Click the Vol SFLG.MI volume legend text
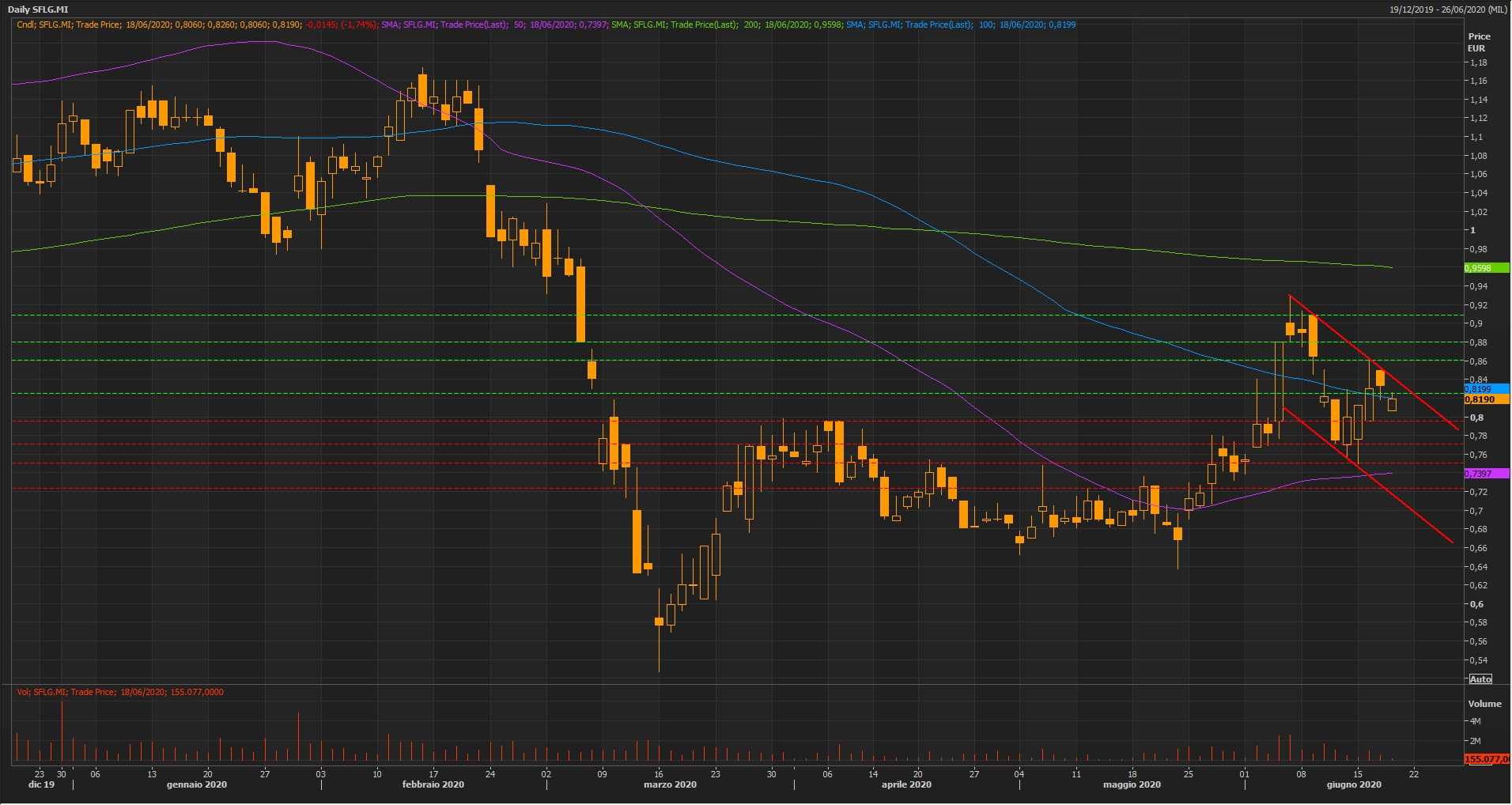 (x=120, y=692)
